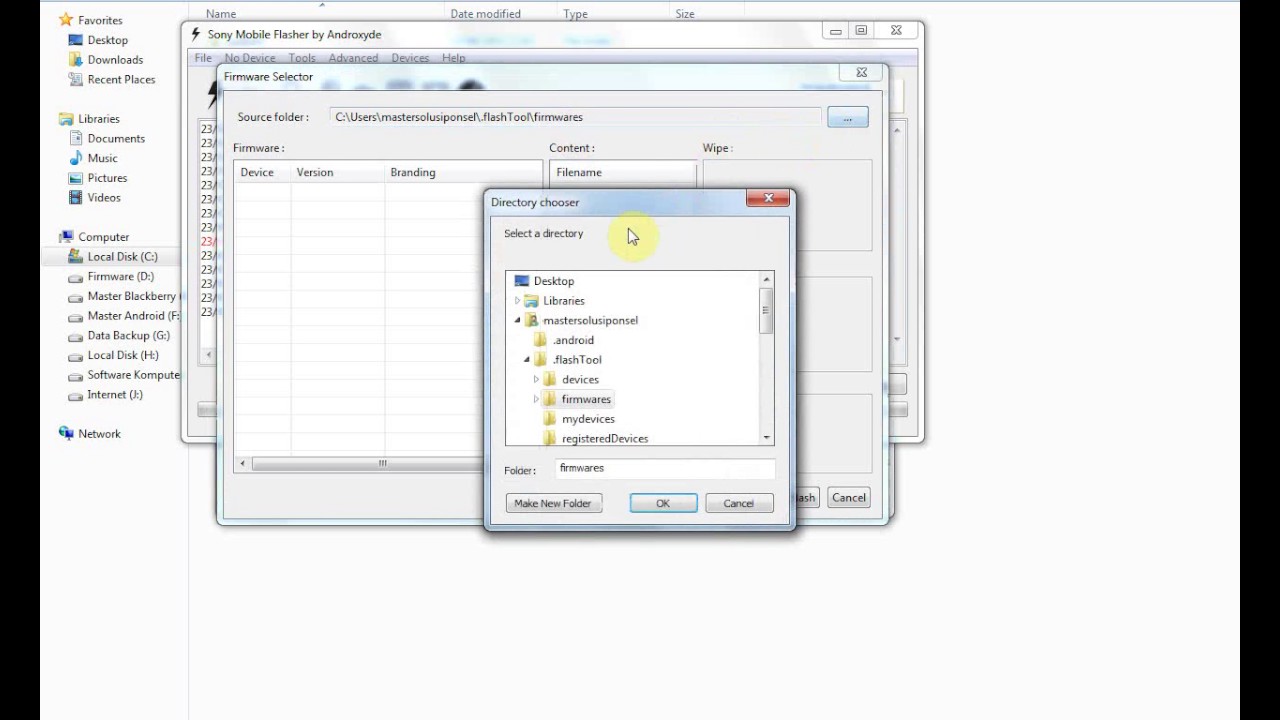Select Master Android (F:) drive

coord(133,316)
